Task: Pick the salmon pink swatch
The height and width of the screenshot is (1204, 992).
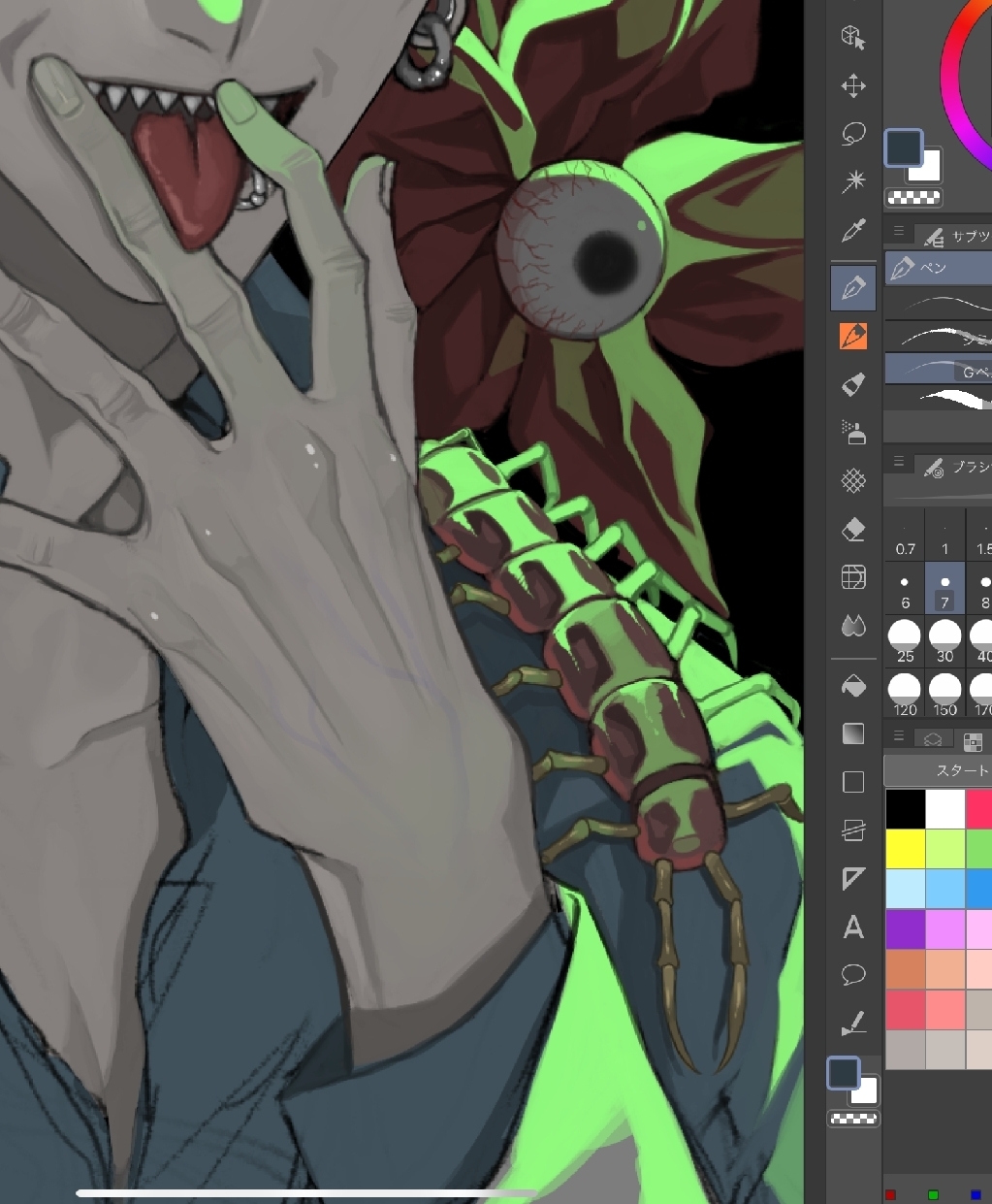Action: 945,1009
